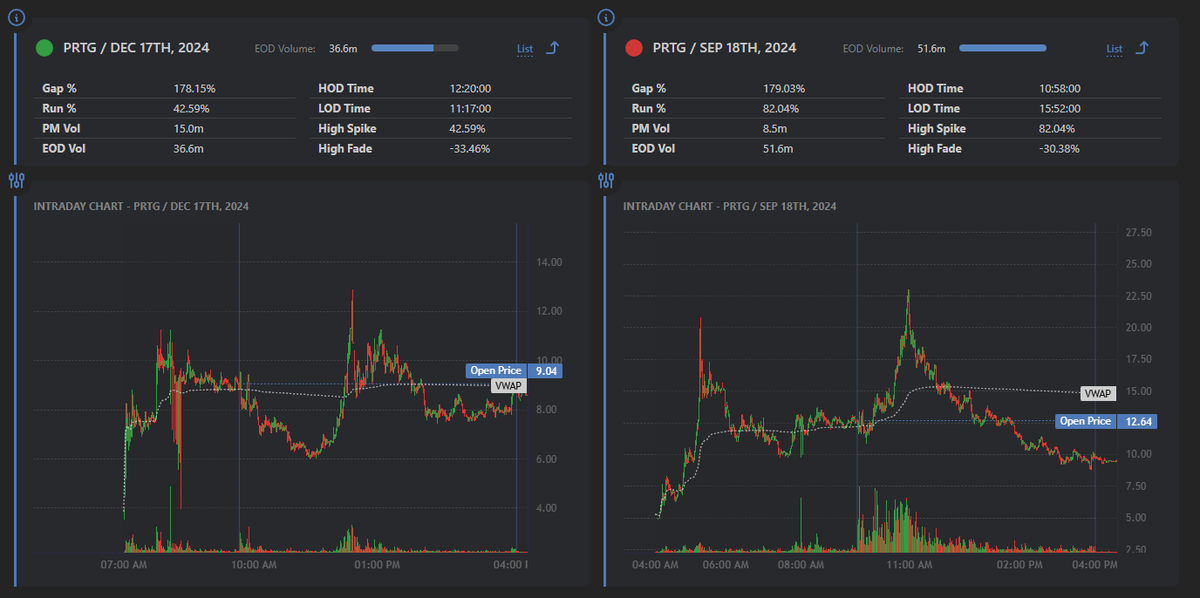Click share arrow for Dec 17th panel
The height and width of the screenshot is (598, 1200).
(x=552, y=48)
